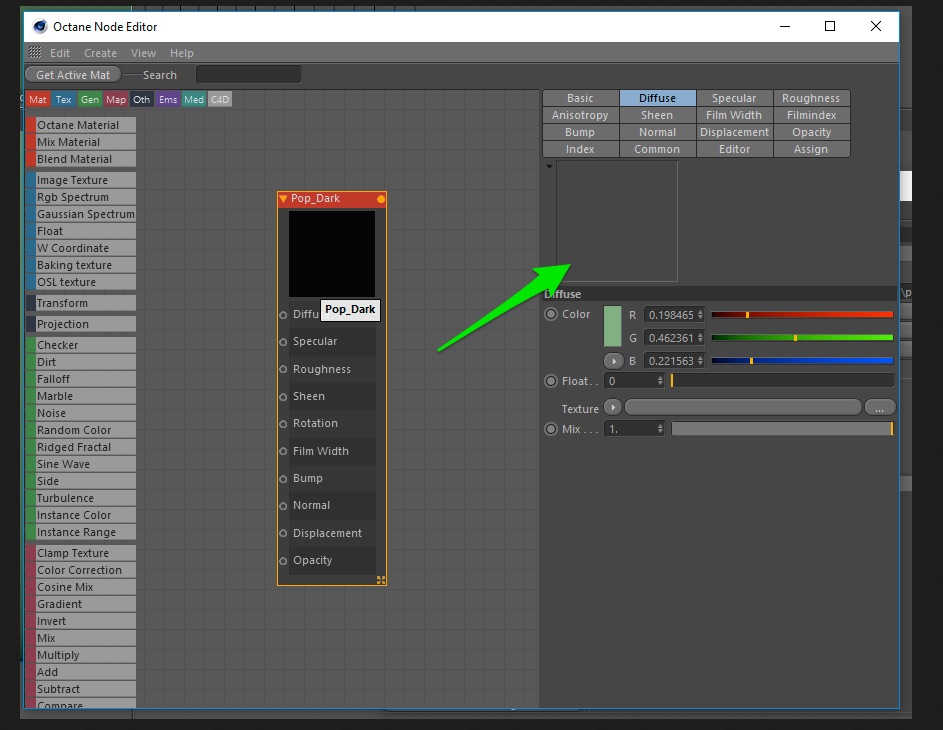Switch to the Basic tab

tap(580, 98)
